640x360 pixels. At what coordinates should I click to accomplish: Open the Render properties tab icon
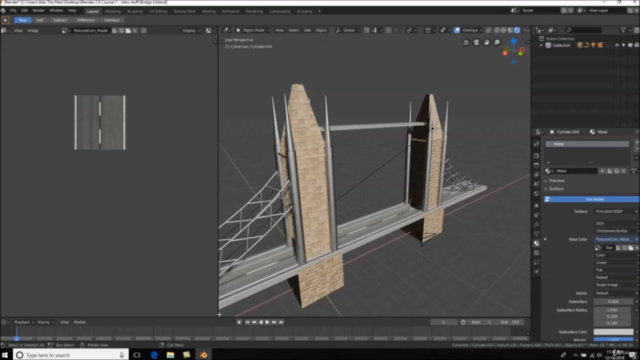[536, 156]
